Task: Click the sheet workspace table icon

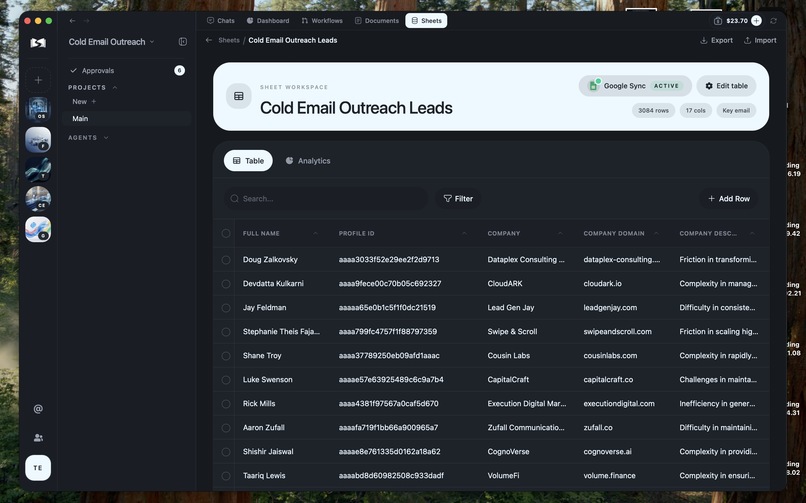Action: tap(239, 96)
